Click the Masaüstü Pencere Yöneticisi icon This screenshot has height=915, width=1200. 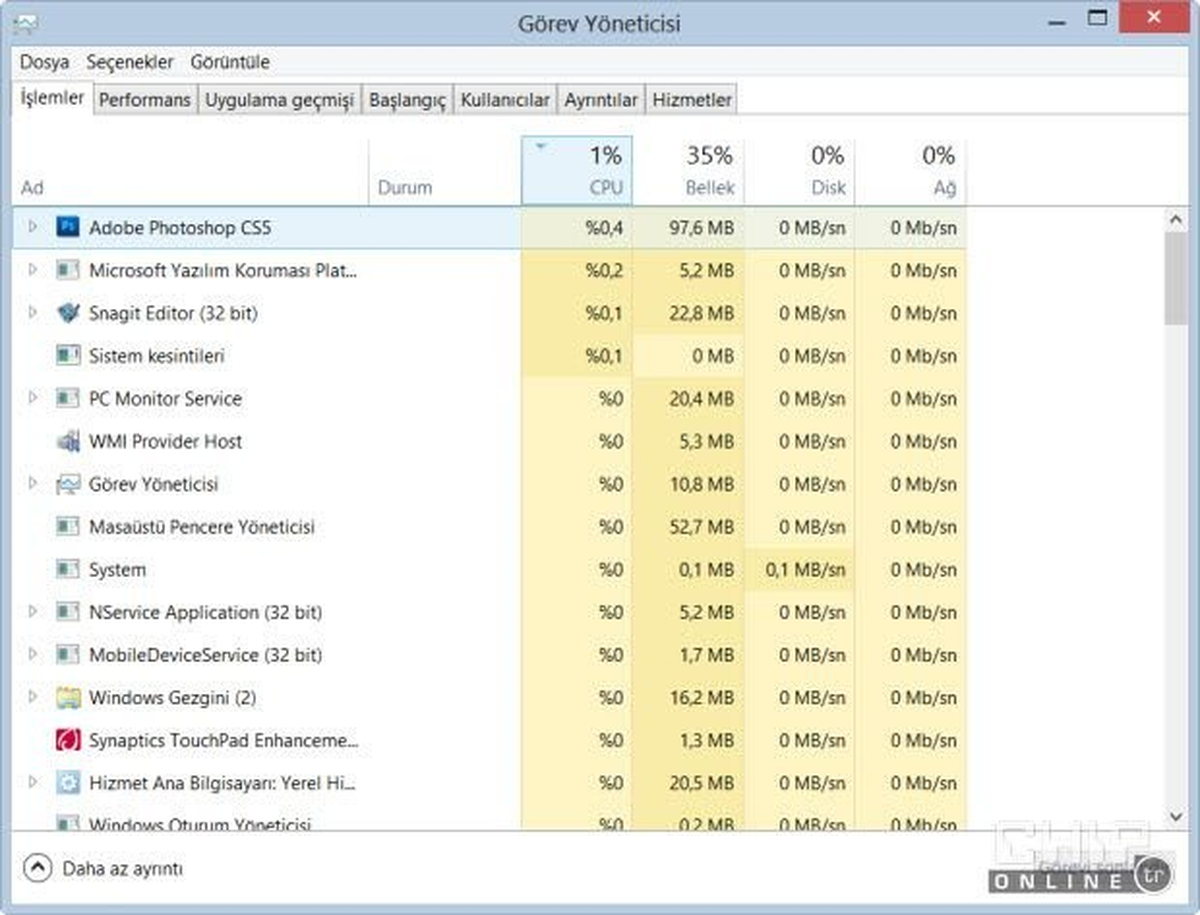pos(68,527)
